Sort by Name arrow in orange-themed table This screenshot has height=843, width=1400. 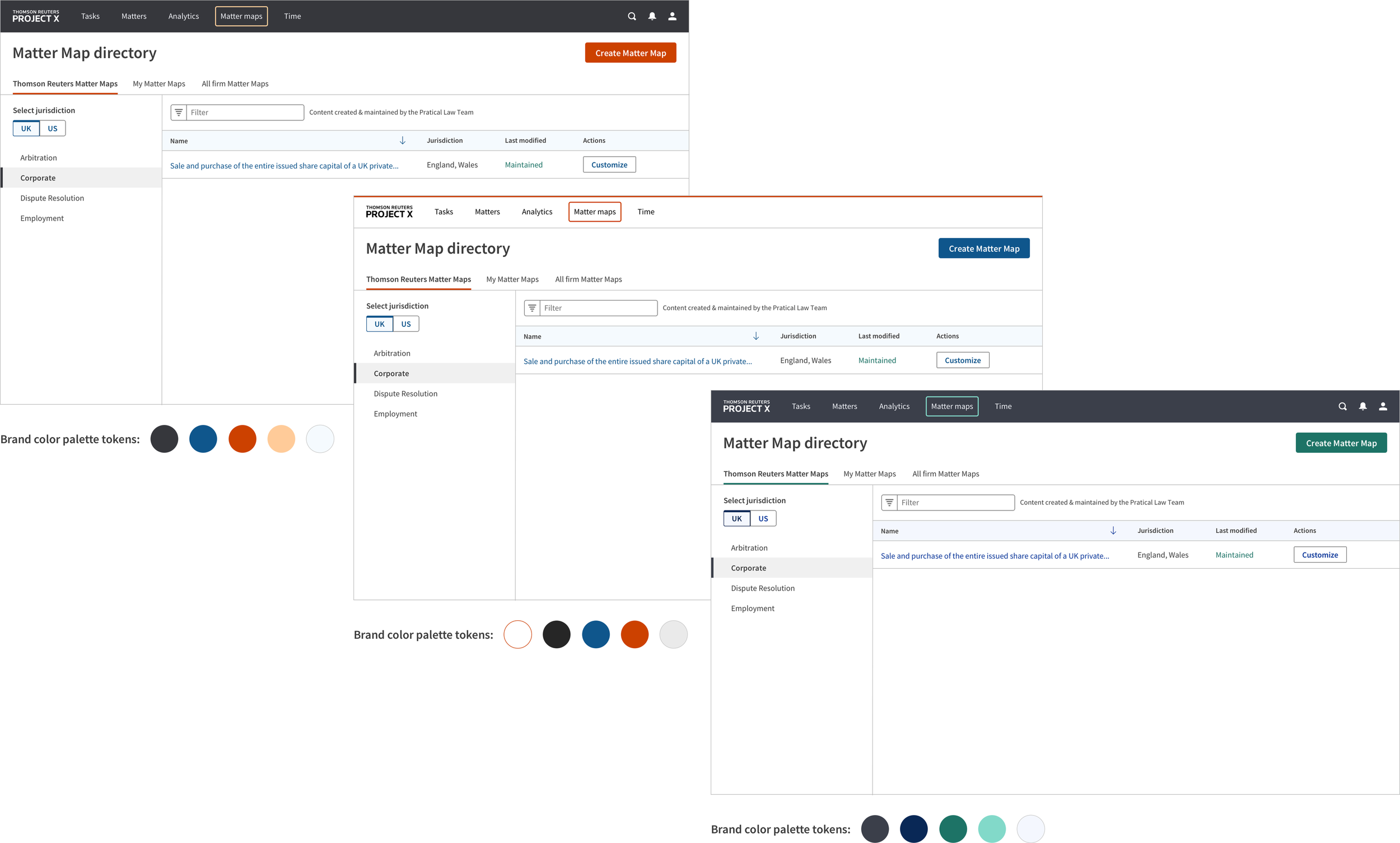point(402,140)
